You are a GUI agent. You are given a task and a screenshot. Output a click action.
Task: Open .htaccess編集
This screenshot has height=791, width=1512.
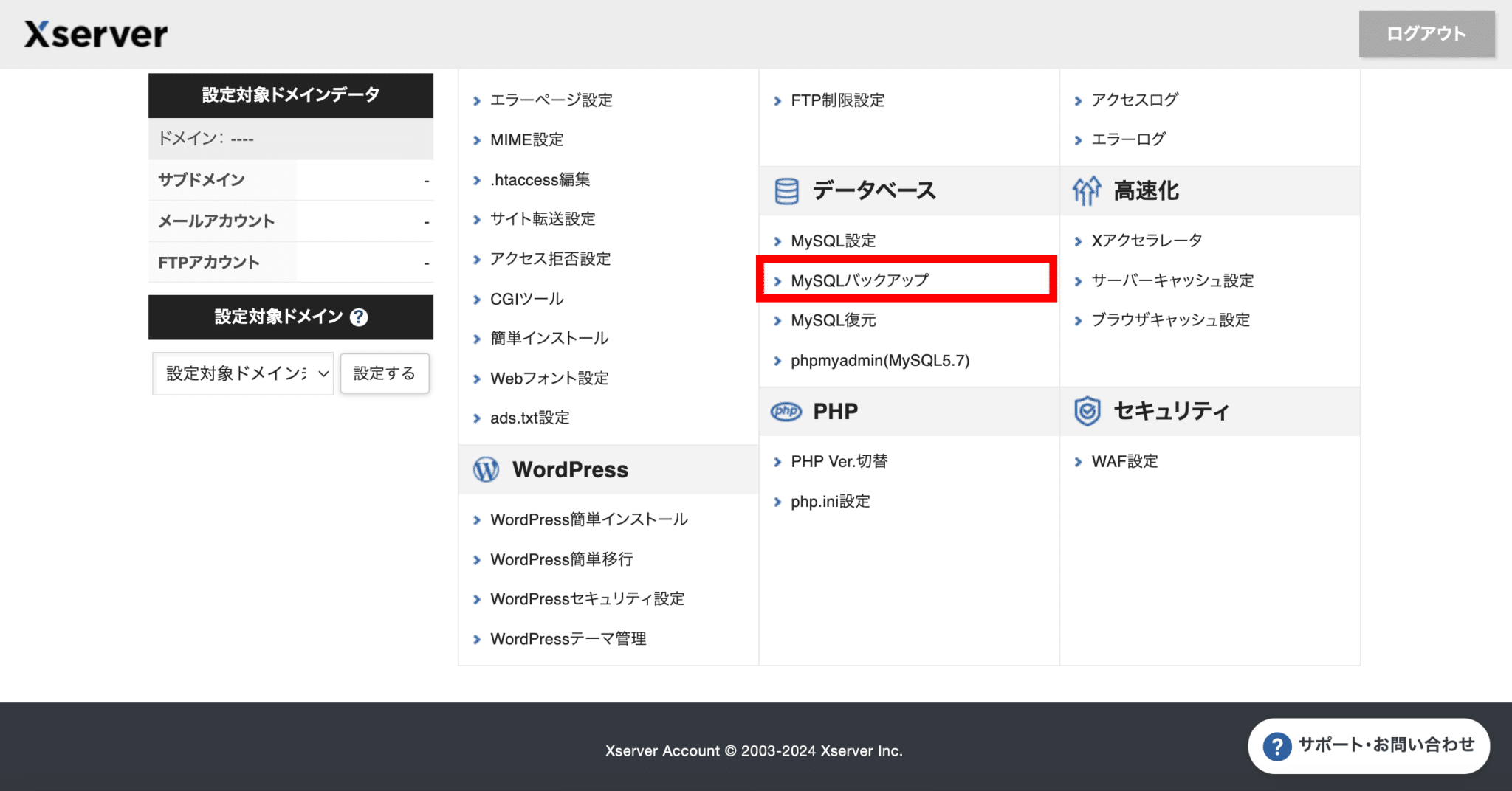click(x=540, y=179)
